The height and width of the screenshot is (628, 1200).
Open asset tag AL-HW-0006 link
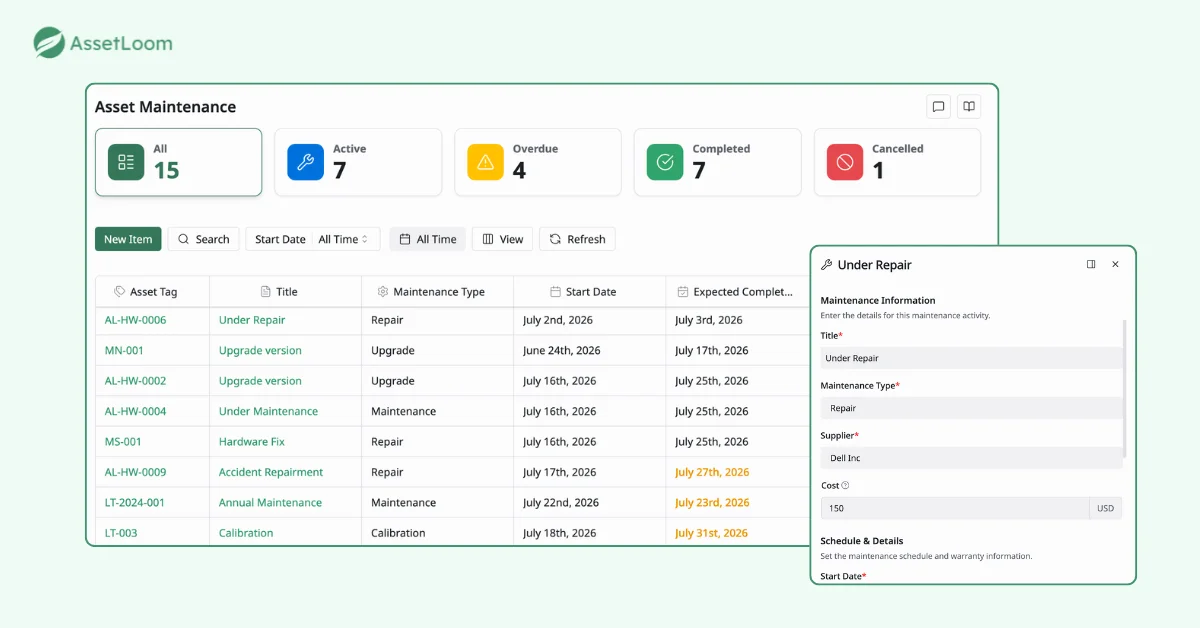[x=136, y=320]
